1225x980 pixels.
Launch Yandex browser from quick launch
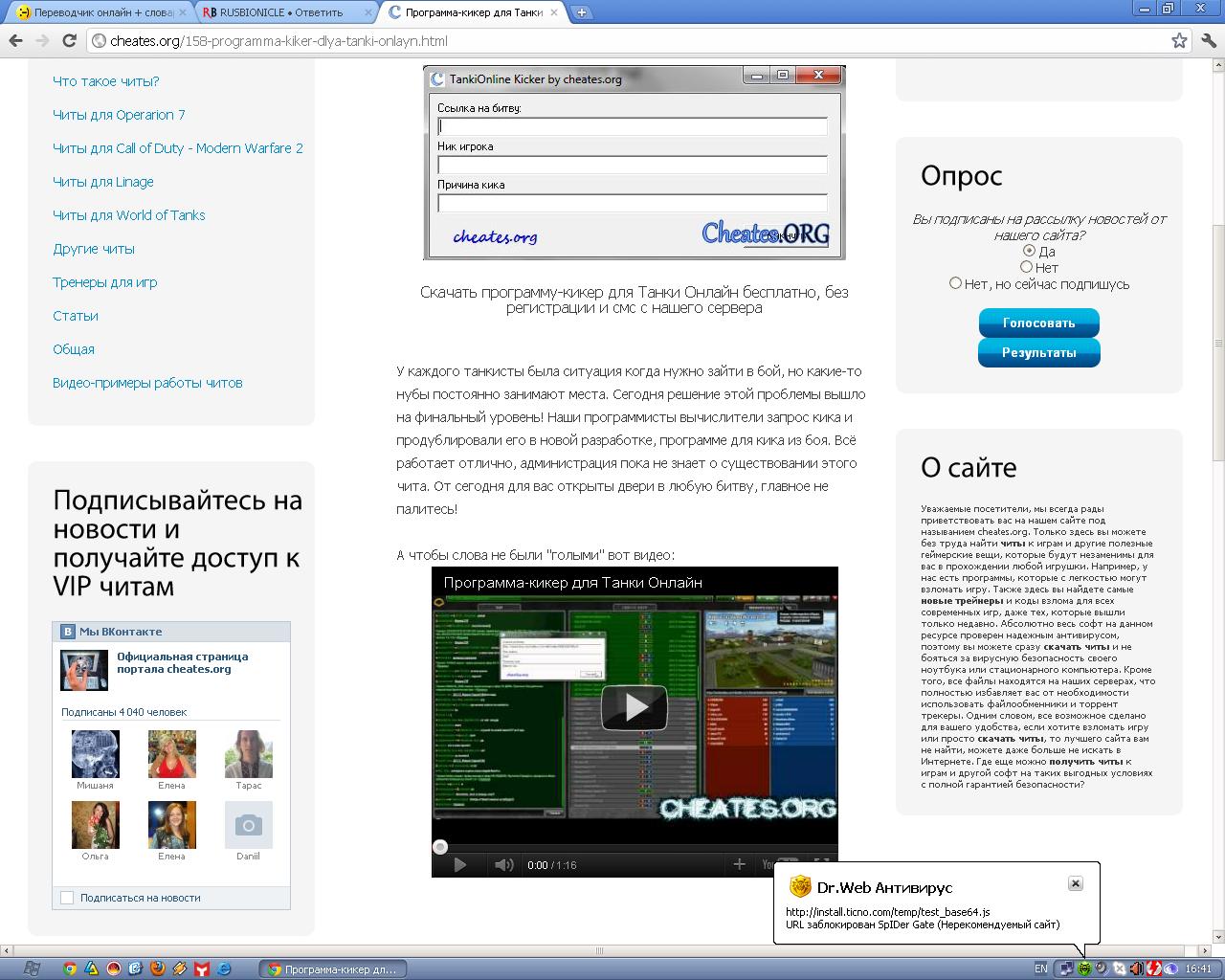pyautogui.click(x=202, y=969)
